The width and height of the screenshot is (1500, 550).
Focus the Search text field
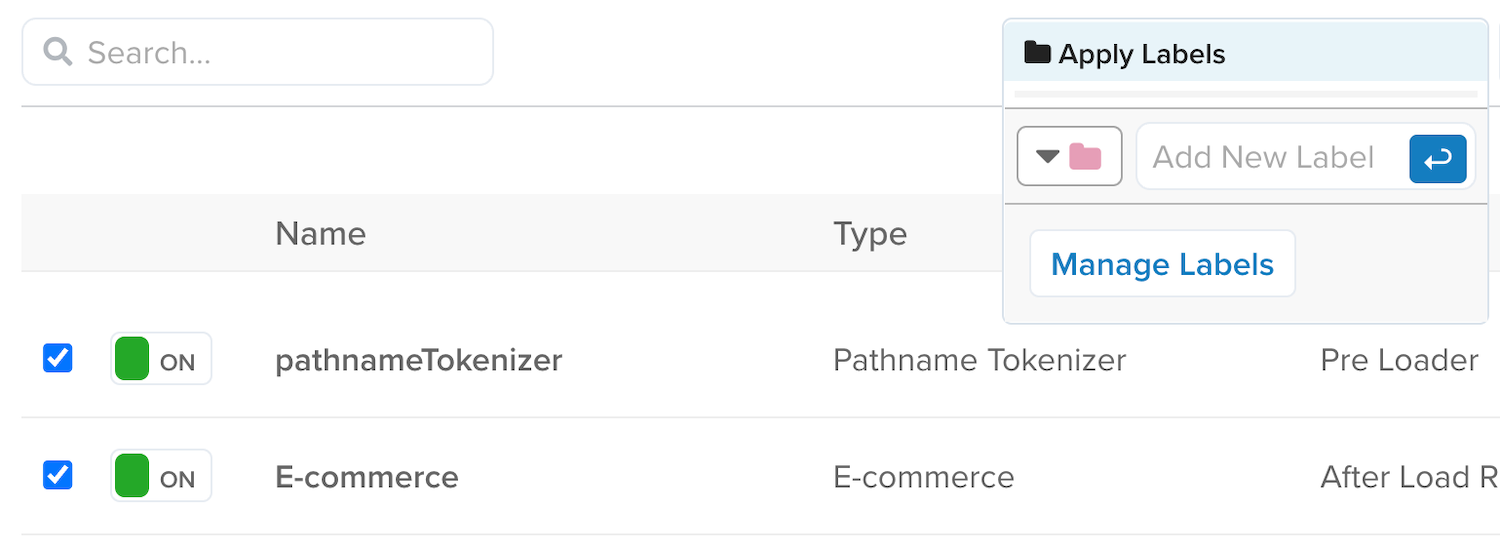click(x=280, y=52)
